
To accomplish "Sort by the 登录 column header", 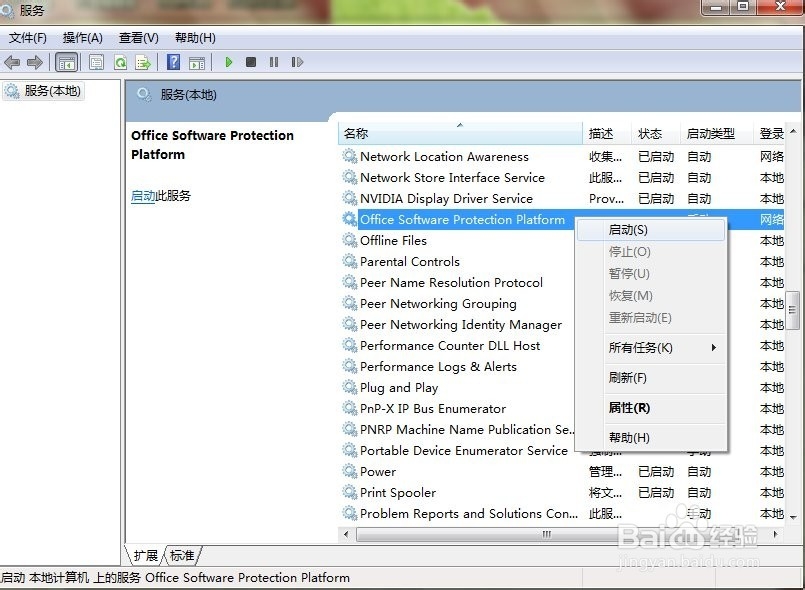I will click(x=770, y=134).
